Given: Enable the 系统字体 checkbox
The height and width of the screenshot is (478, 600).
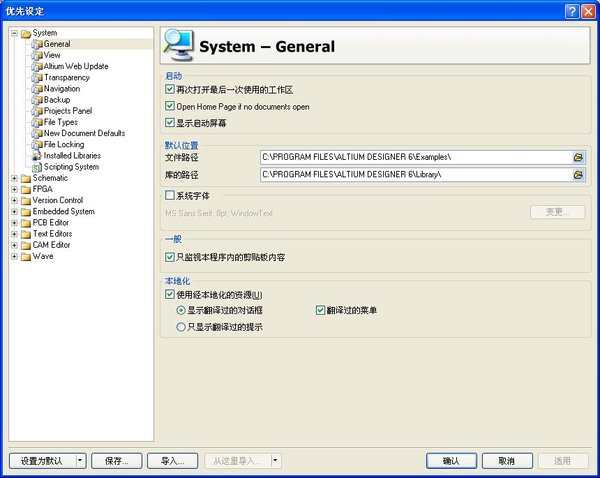Looking at the screenshot, I should point(169,195).
